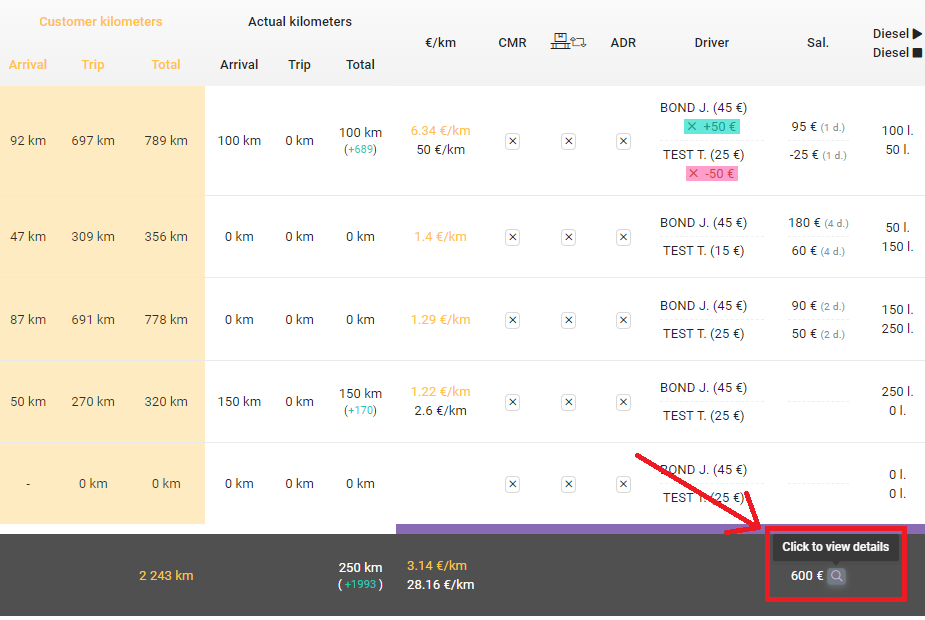The image size is (925, 620).
Task: Toggle CMR checkbox in last 0 km row
Action: (513, 484)
